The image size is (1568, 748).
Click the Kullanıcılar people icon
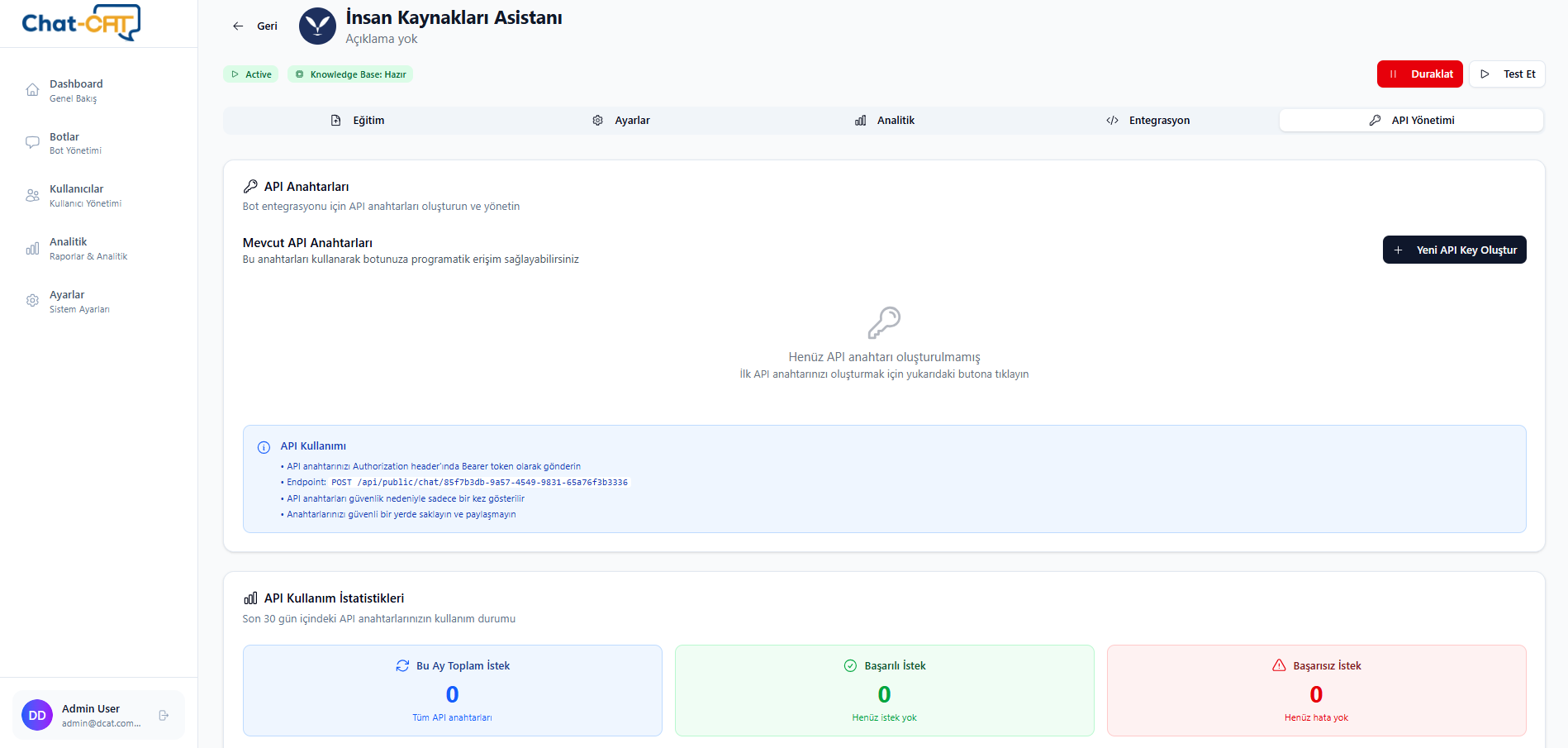coord(32,196)
